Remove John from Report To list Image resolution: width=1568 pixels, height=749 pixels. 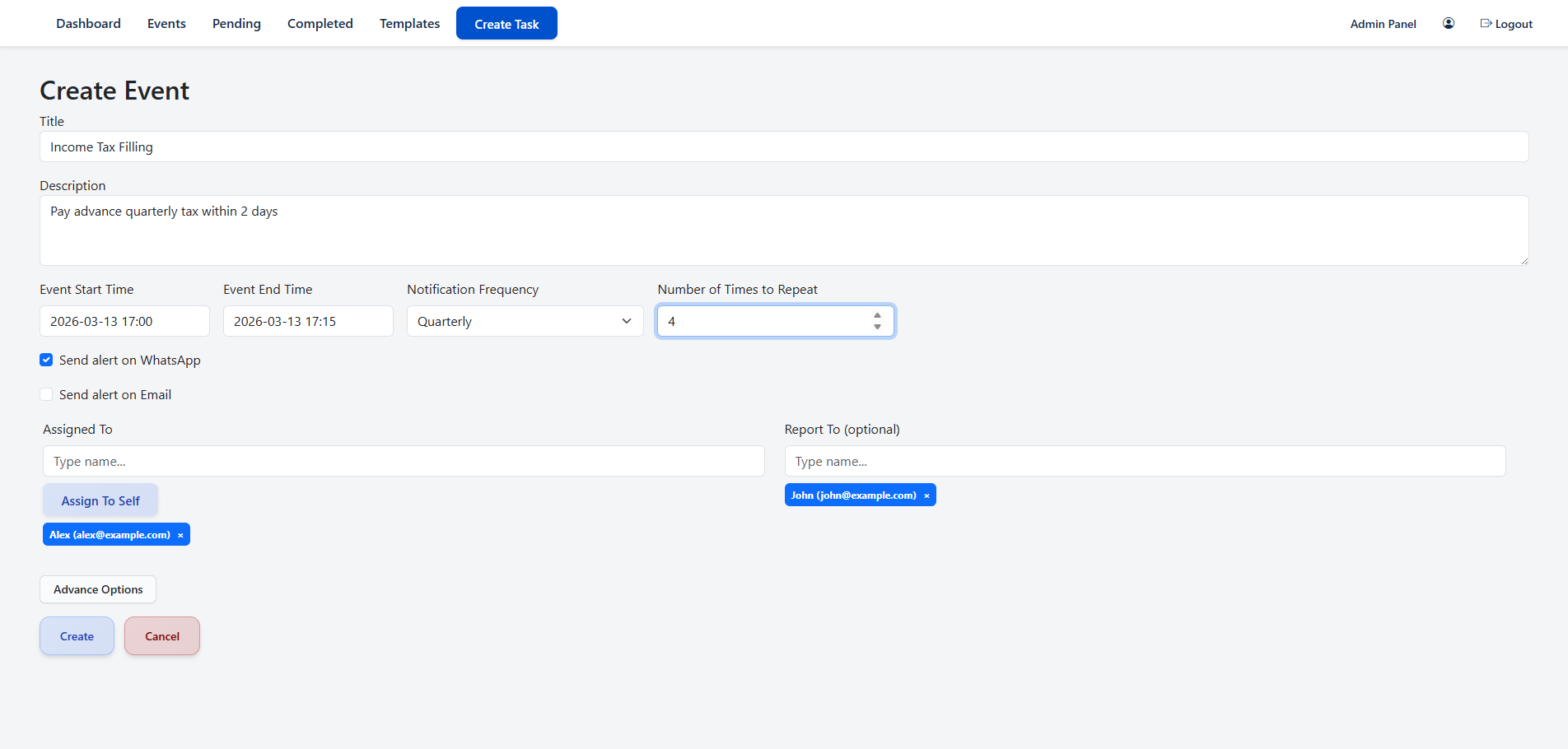(x=926, y=495)
